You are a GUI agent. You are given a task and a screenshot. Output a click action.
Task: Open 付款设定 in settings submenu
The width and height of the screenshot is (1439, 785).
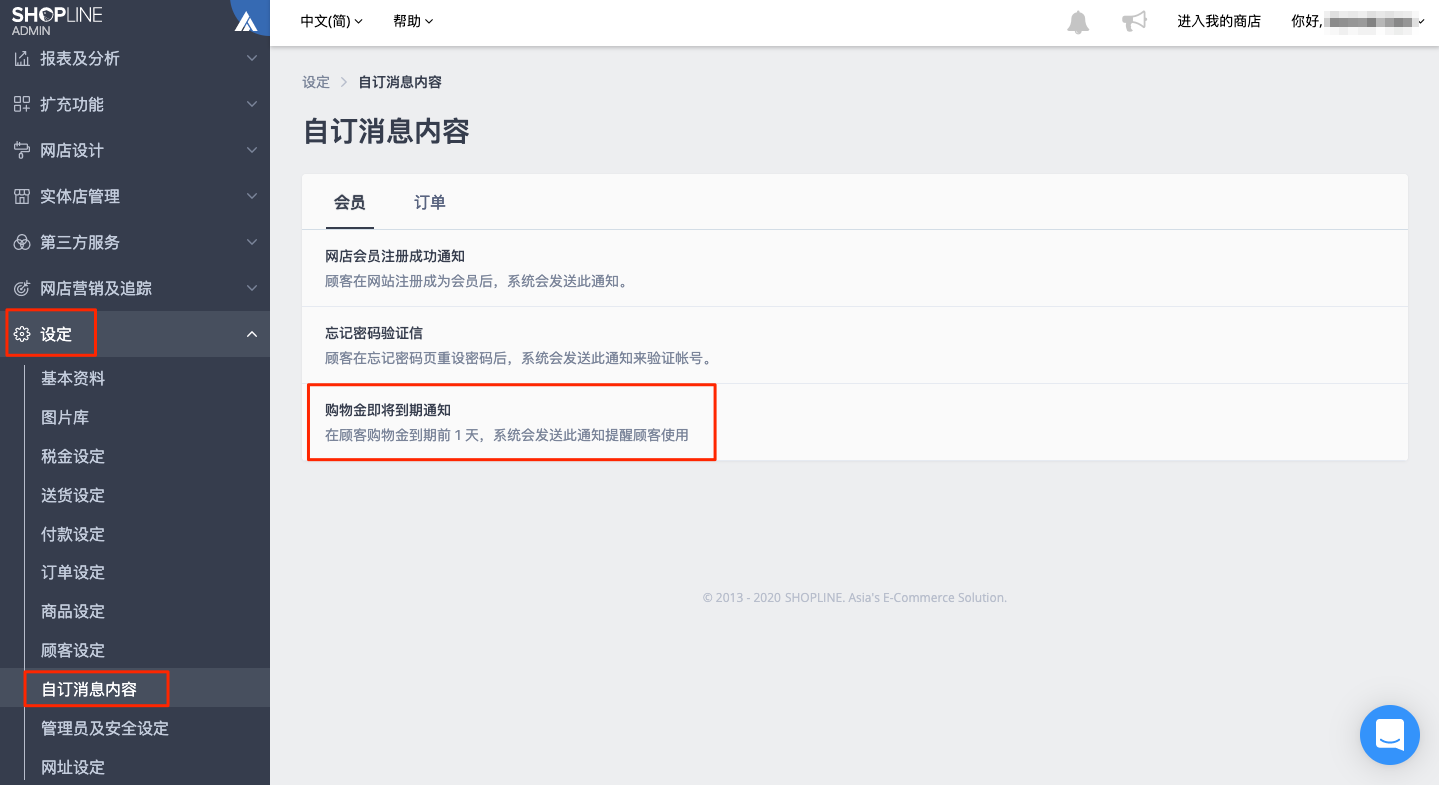[73, 535]
